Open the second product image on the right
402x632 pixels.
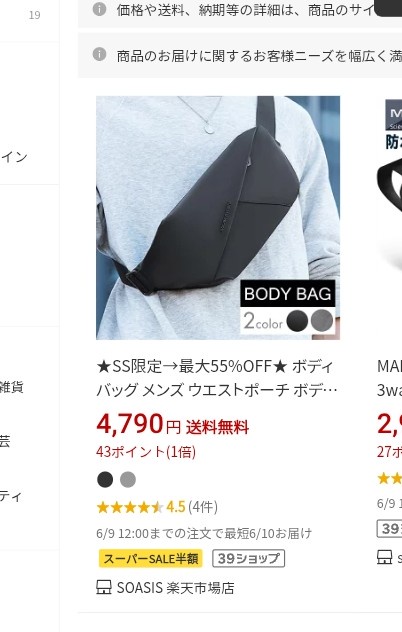(389, 218)
